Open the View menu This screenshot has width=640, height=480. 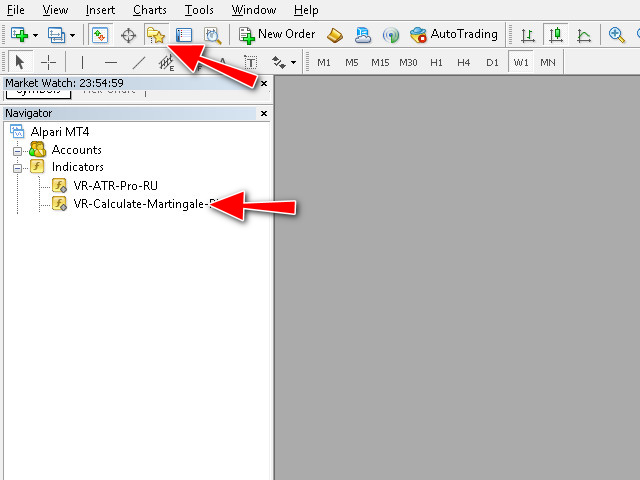(55, 10)
